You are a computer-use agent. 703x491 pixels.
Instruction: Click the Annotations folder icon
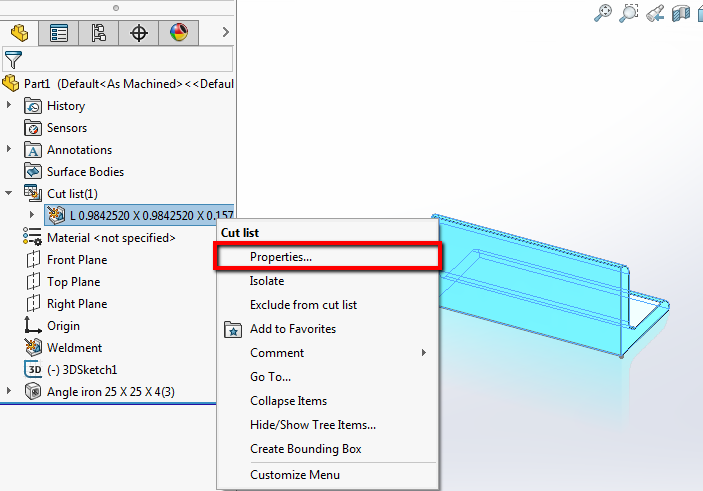click(33, 150)
